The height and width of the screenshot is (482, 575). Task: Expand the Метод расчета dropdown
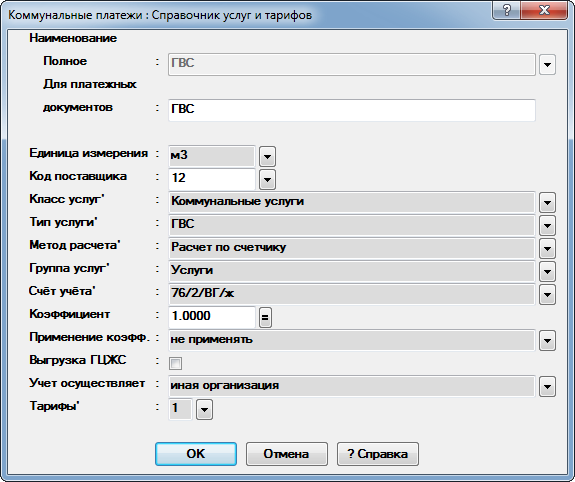547,249
